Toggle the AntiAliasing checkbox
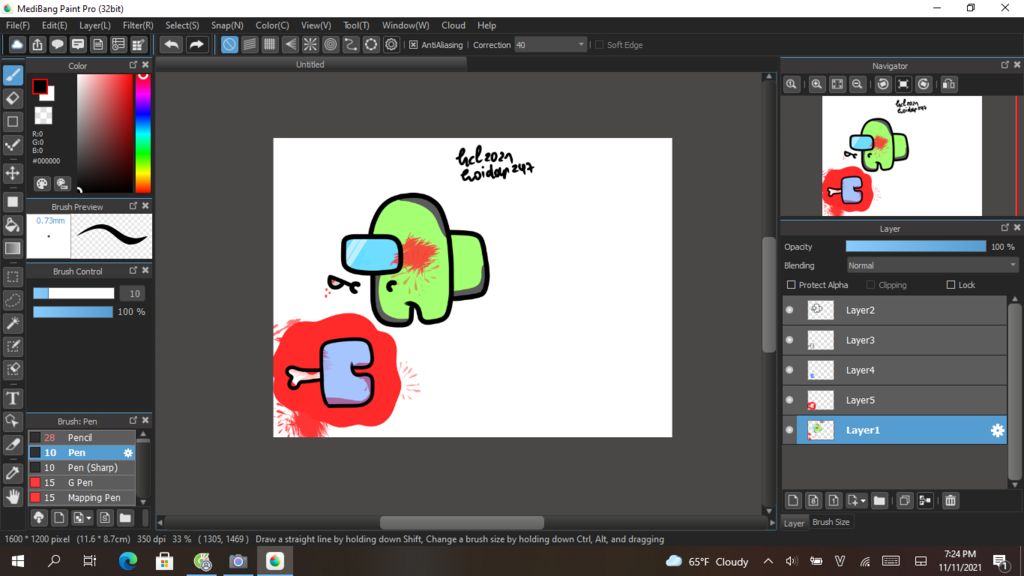Image resolution: width=1024 pixels, height=576 pixels. [x=413, y=44]
